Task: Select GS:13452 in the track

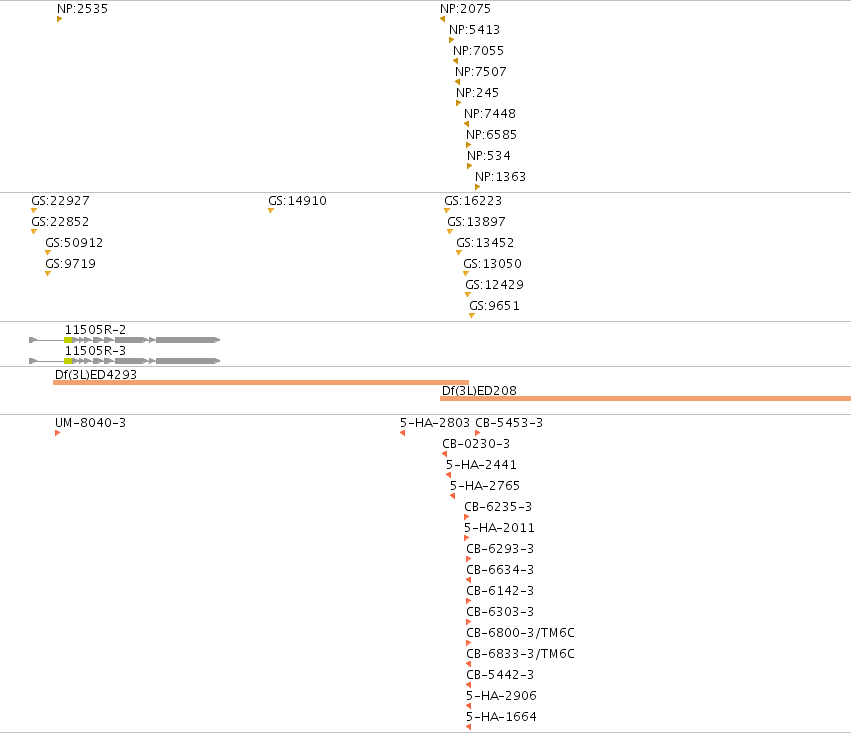Action: [x=485, y=243]
